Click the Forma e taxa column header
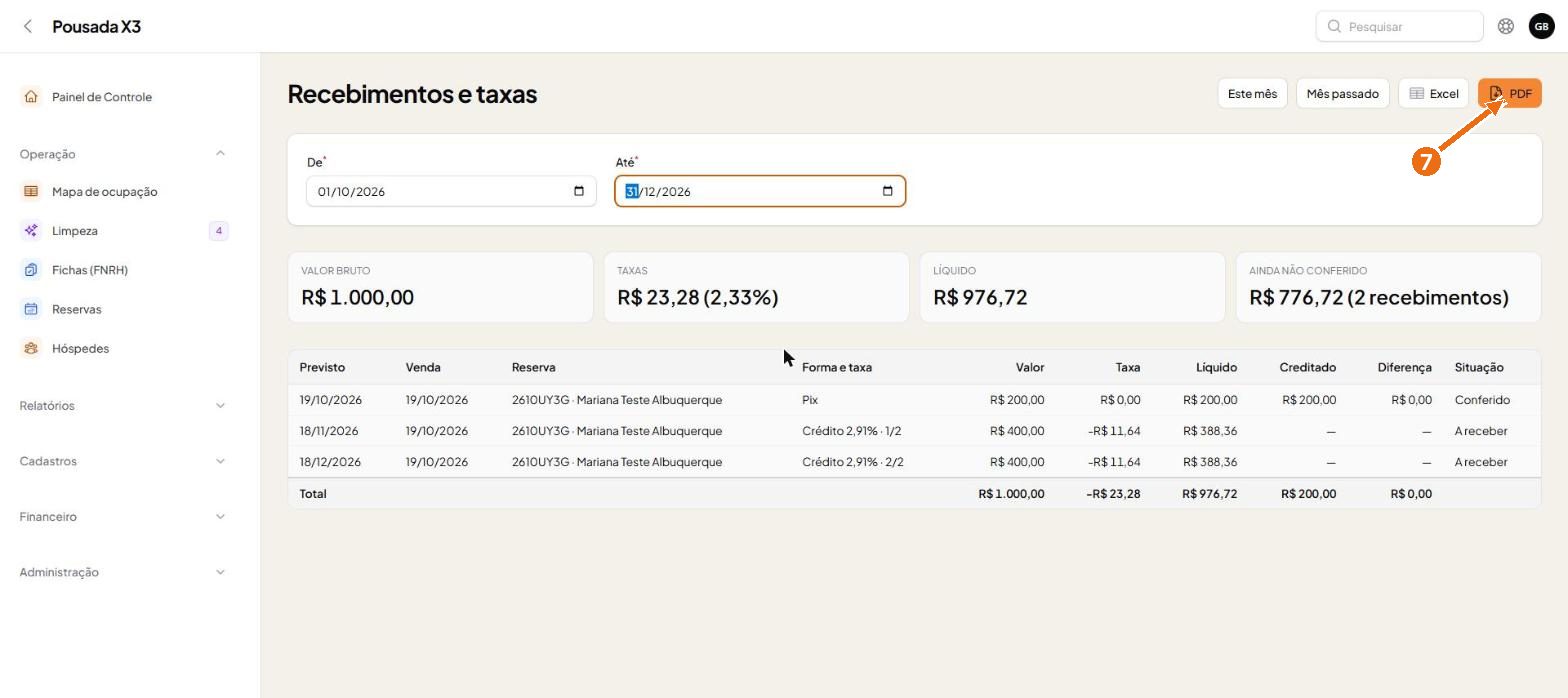Screen dimensions: 1568x698 (837, 367)
